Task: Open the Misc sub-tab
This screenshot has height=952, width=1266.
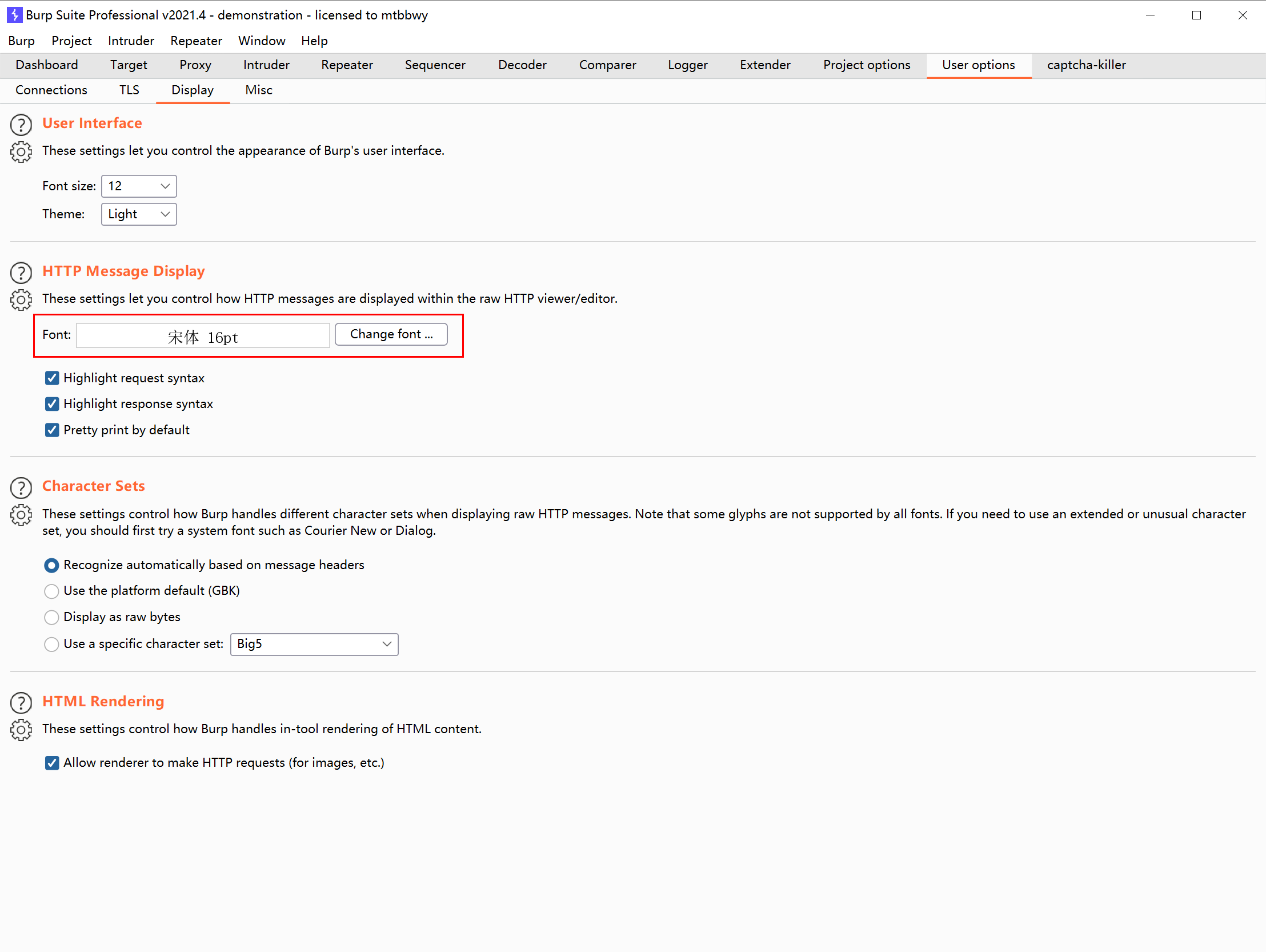Action: (259, 90)
